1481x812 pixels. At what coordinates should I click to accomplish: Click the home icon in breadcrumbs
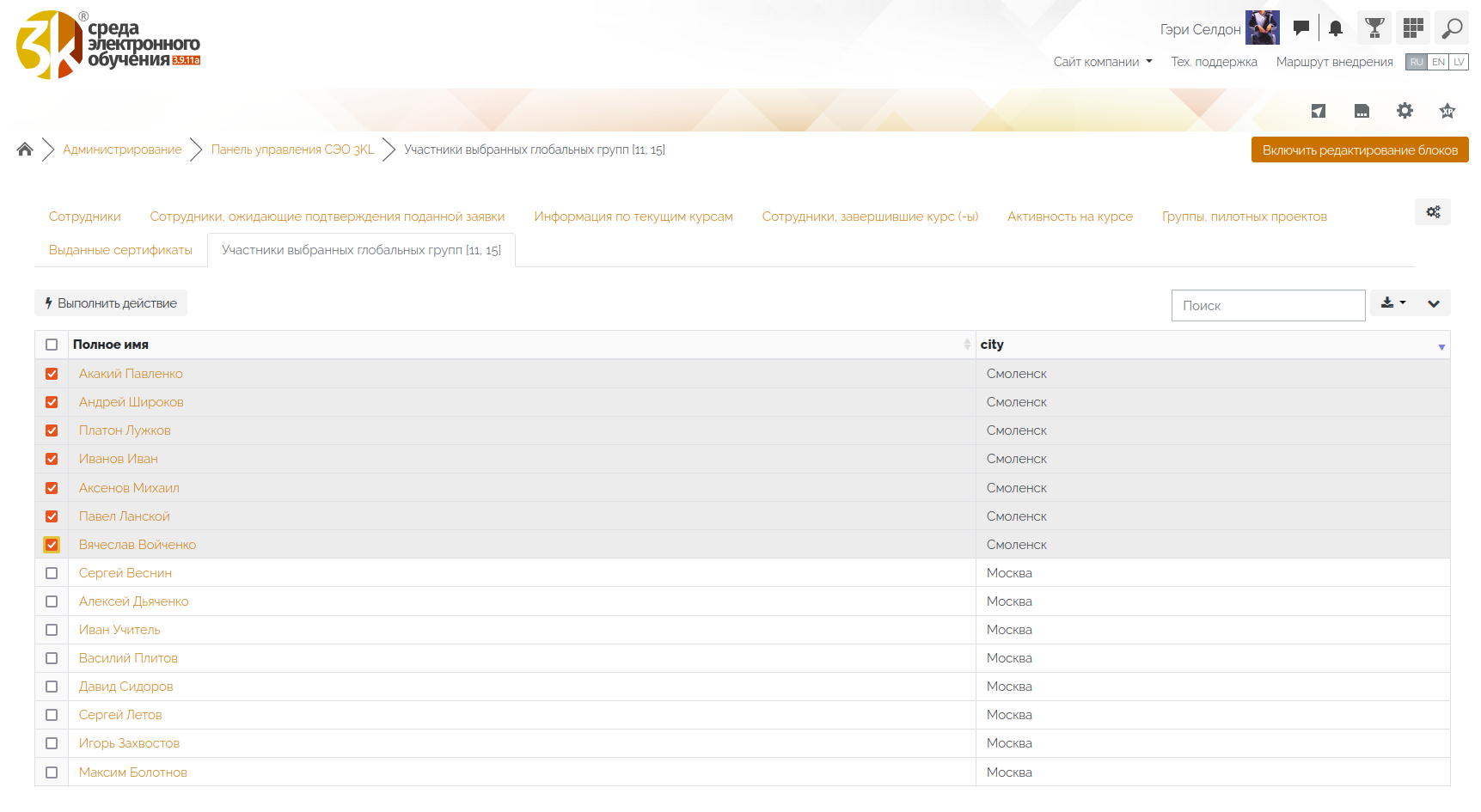click(25, 150)
